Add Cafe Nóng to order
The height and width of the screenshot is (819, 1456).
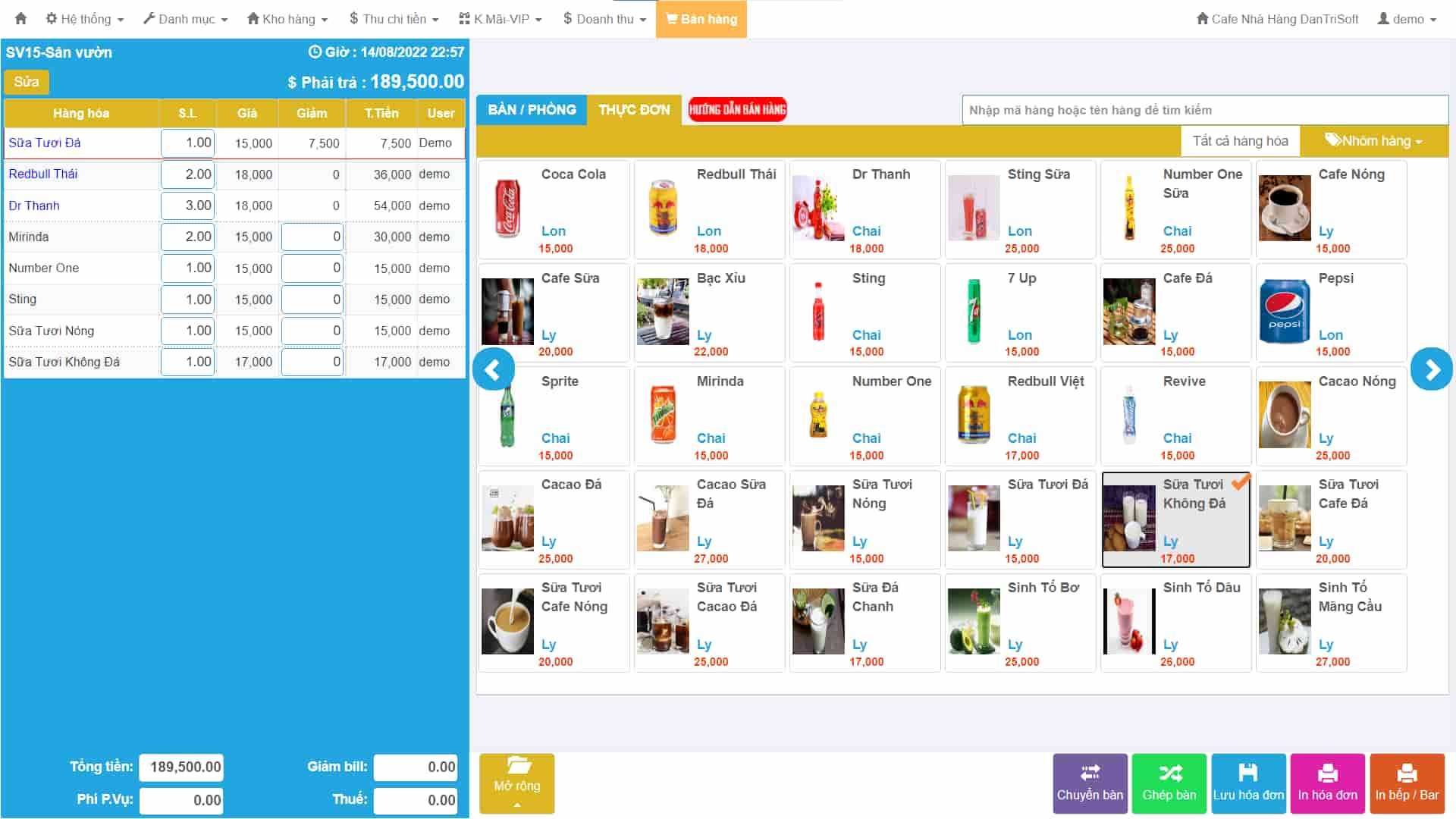click(x=1332, y=209)
